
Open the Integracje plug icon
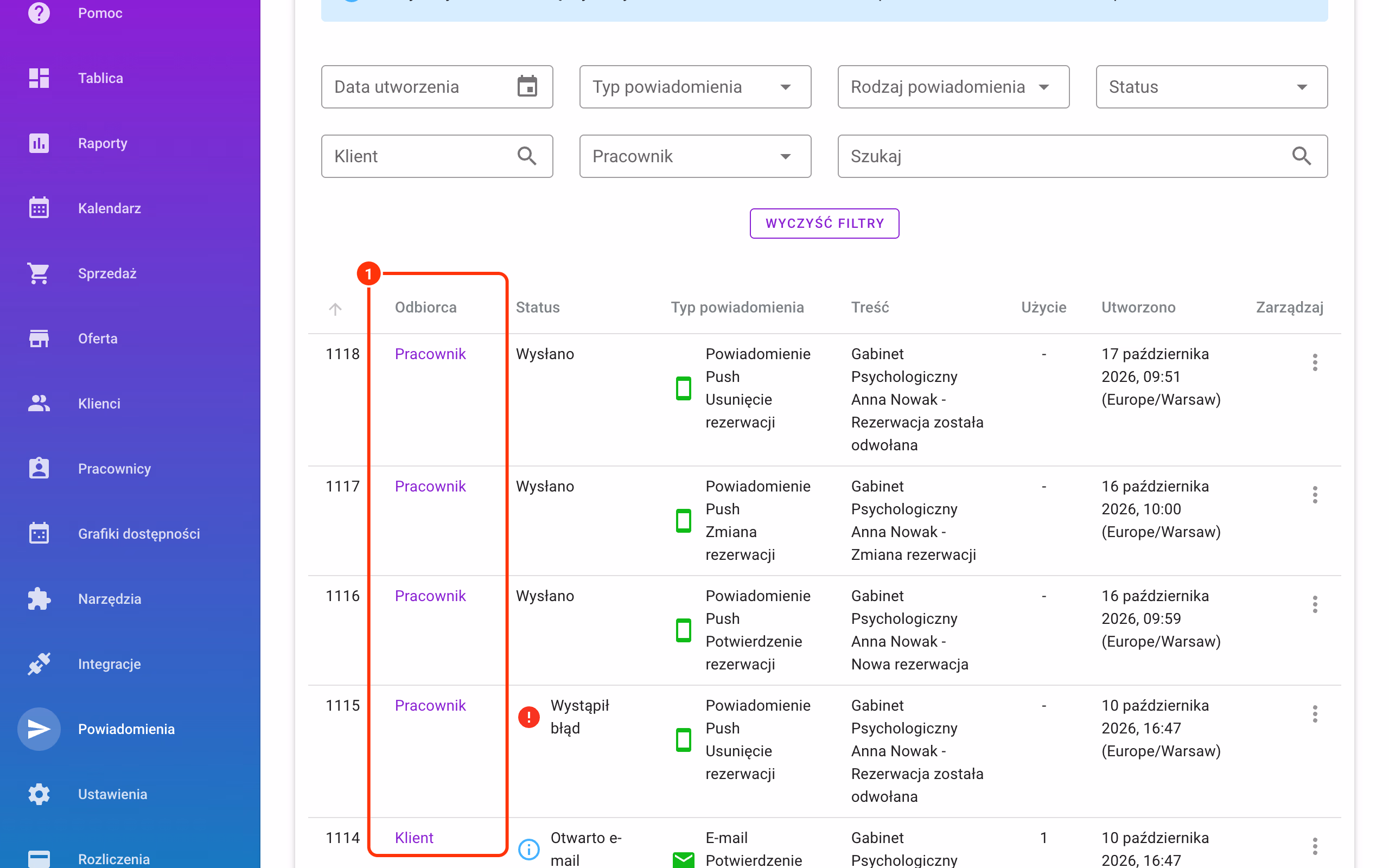[39, 663]
